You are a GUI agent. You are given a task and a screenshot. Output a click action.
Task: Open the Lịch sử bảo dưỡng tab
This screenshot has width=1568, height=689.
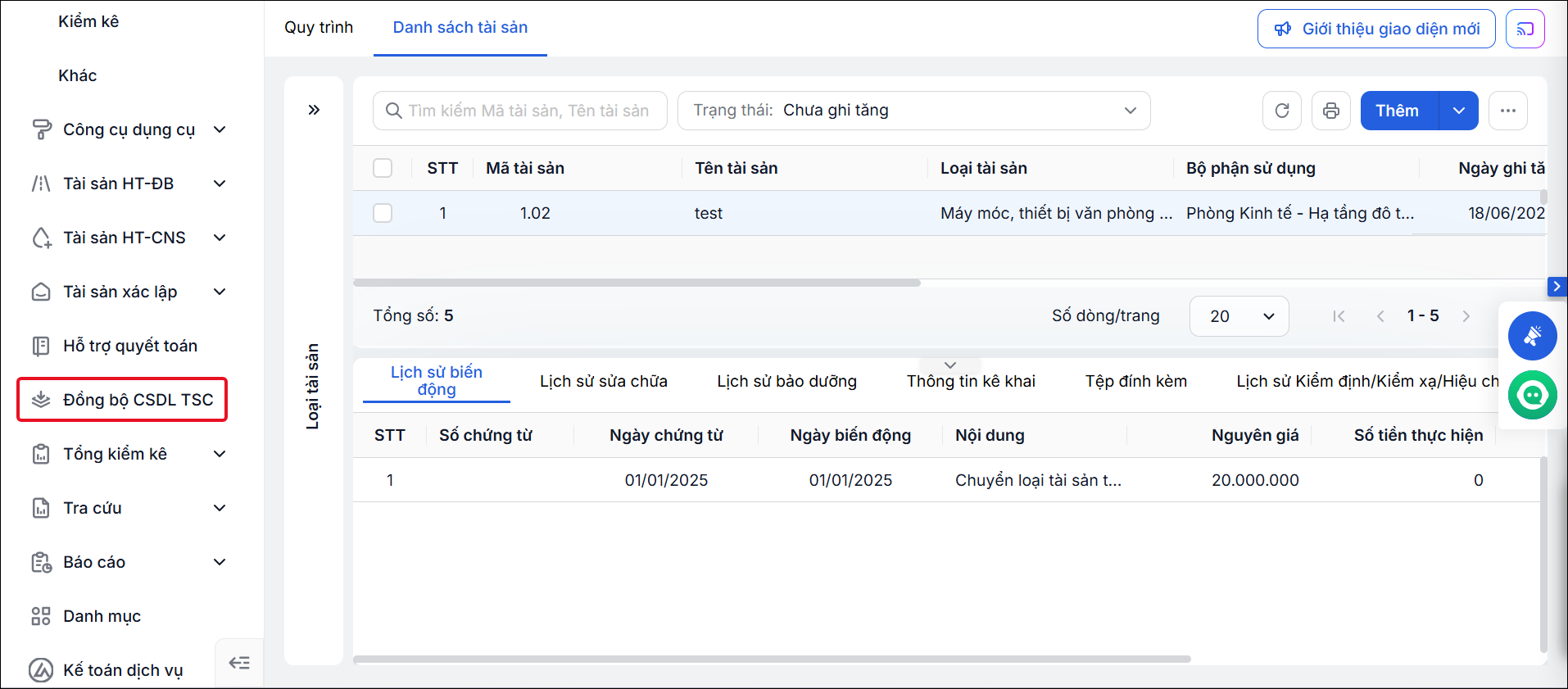click(787, 381)
